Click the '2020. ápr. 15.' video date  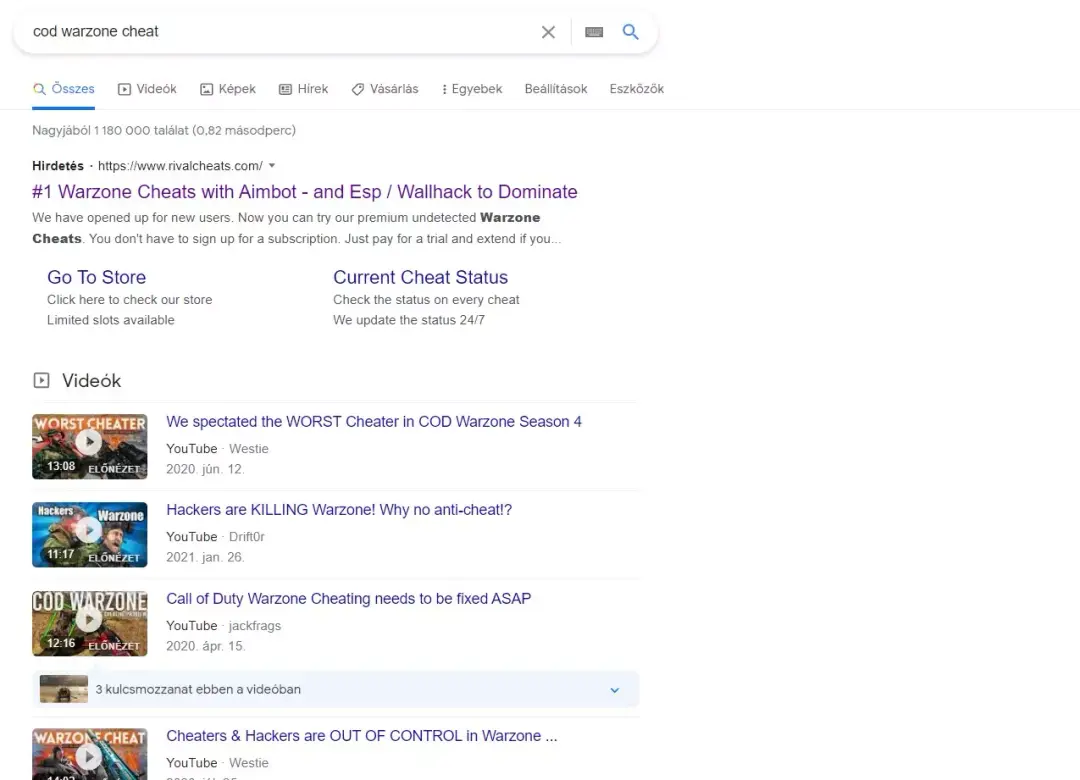click(206, 646)
